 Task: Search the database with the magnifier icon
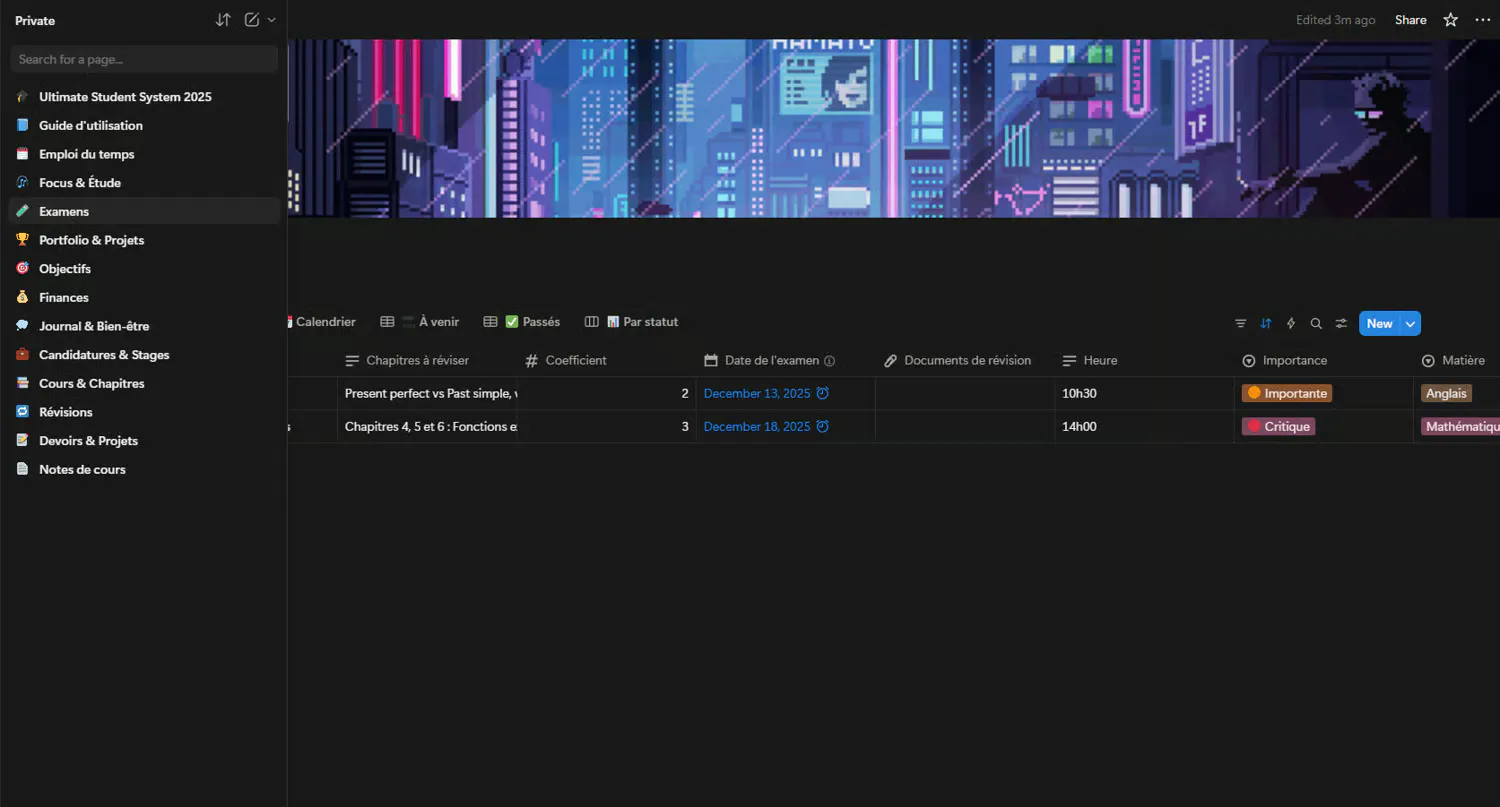coord(1316,323)
